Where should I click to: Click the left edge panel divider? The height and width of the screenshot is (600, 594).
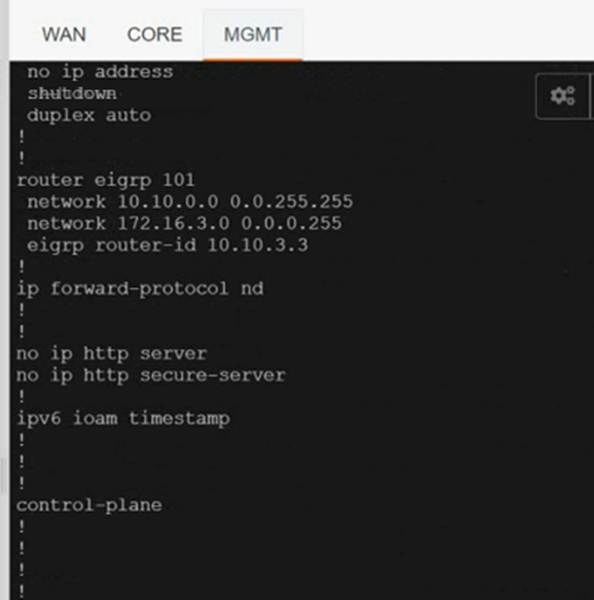(x=4, y=476)
